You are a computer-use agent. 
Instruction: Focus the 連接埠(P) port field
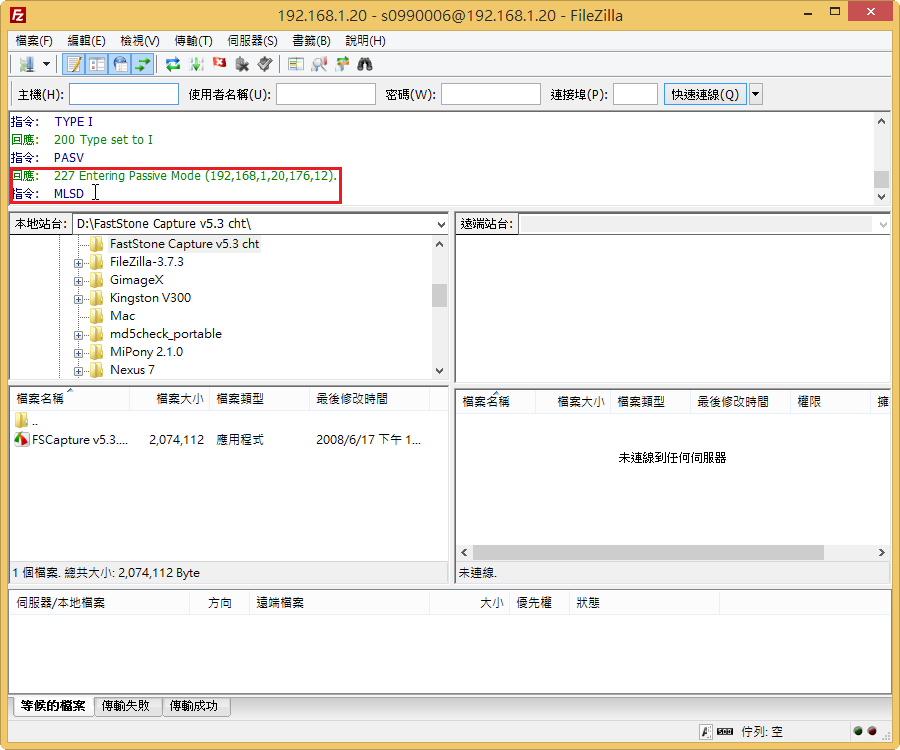(635, 94)
